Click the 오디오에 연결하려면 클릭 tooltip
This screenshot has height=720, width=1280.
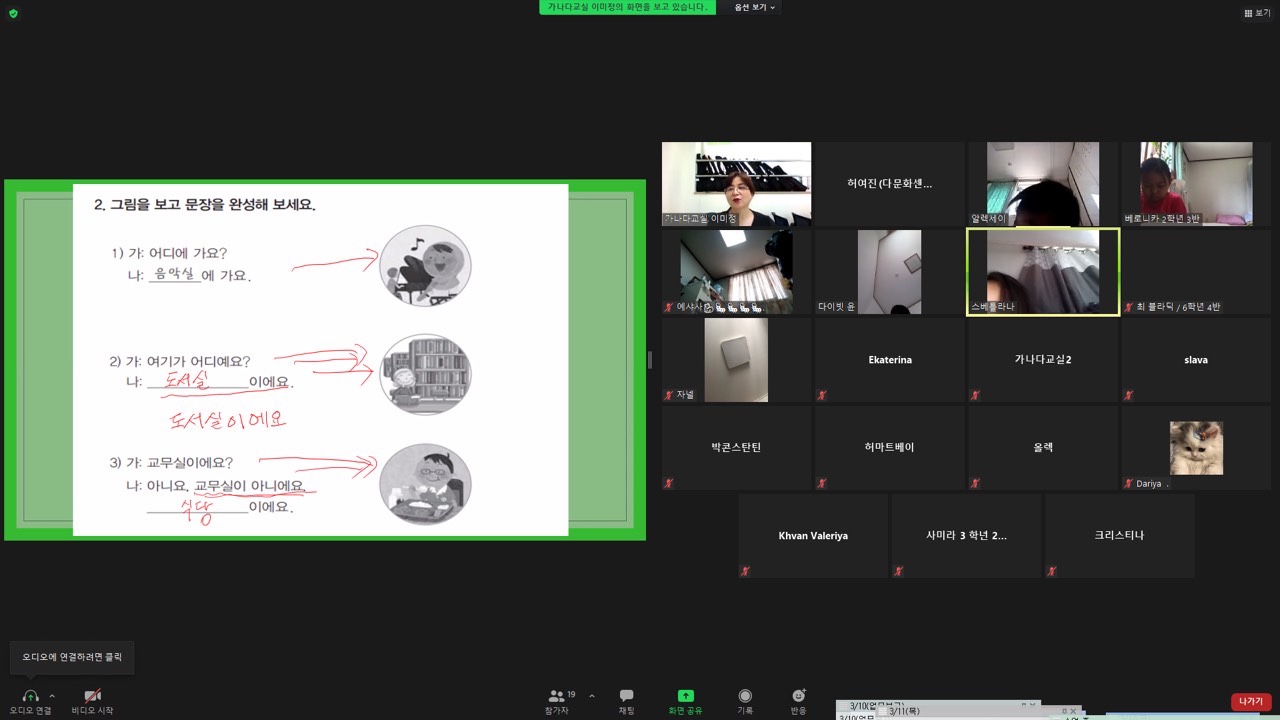click(x=72, y=658)
